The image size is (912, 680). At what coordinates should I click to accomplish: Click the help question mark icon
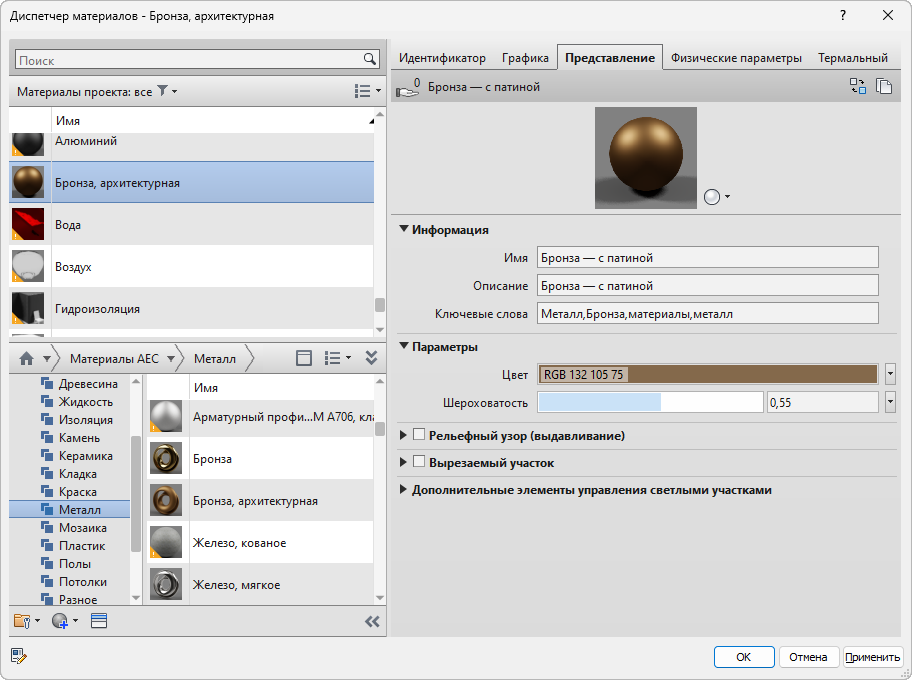tap(843, 15)
